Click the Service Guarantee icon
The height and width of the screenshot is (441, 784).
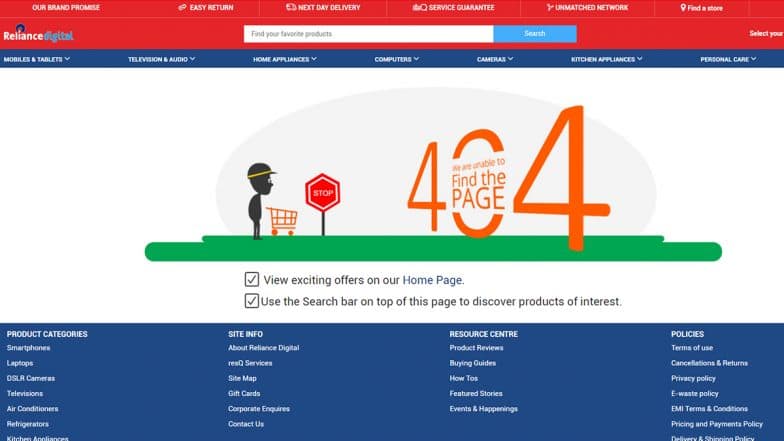tap(420, 8)
